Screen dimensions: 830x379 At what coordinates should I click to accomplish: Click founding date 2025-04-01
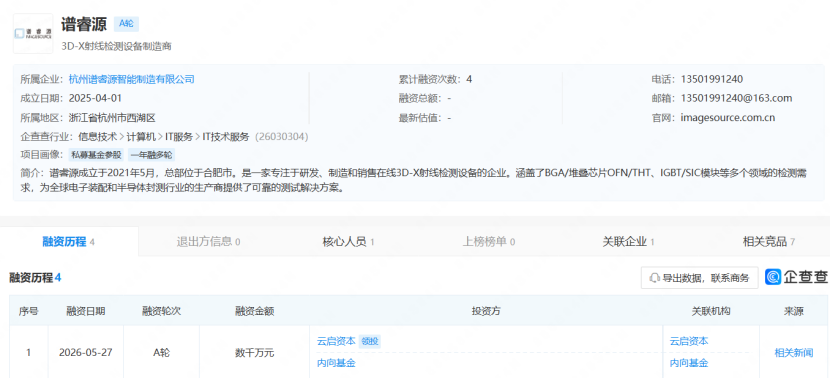click(x=95, y=98)
